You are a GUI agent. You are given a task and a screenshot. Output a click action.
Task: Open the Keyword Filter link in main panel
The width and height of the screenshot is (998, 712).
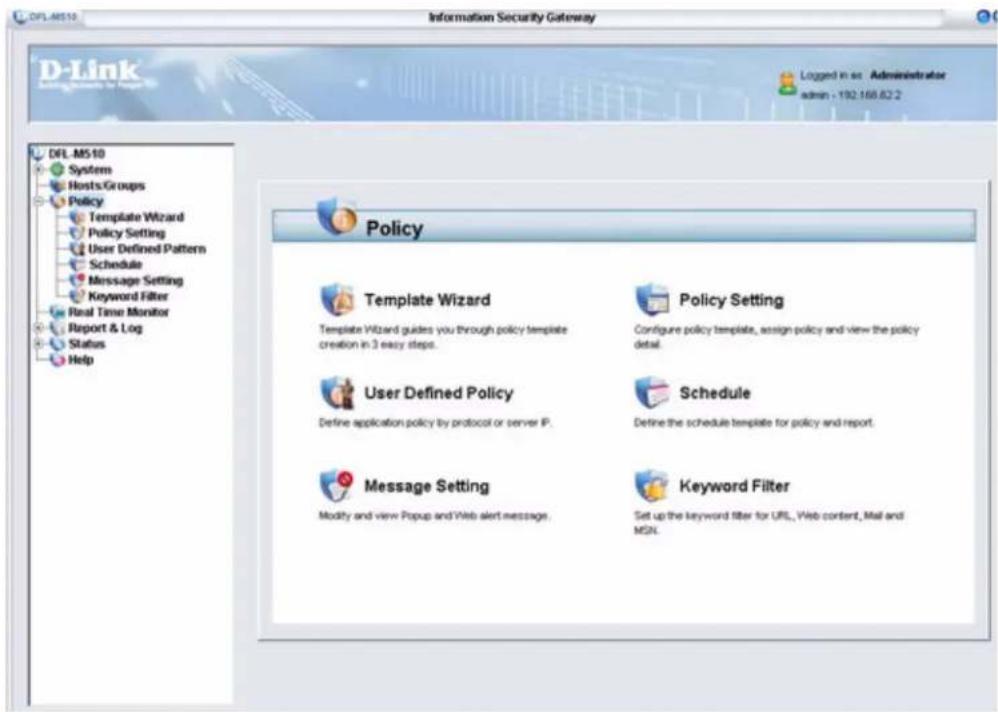coord(734,485)
